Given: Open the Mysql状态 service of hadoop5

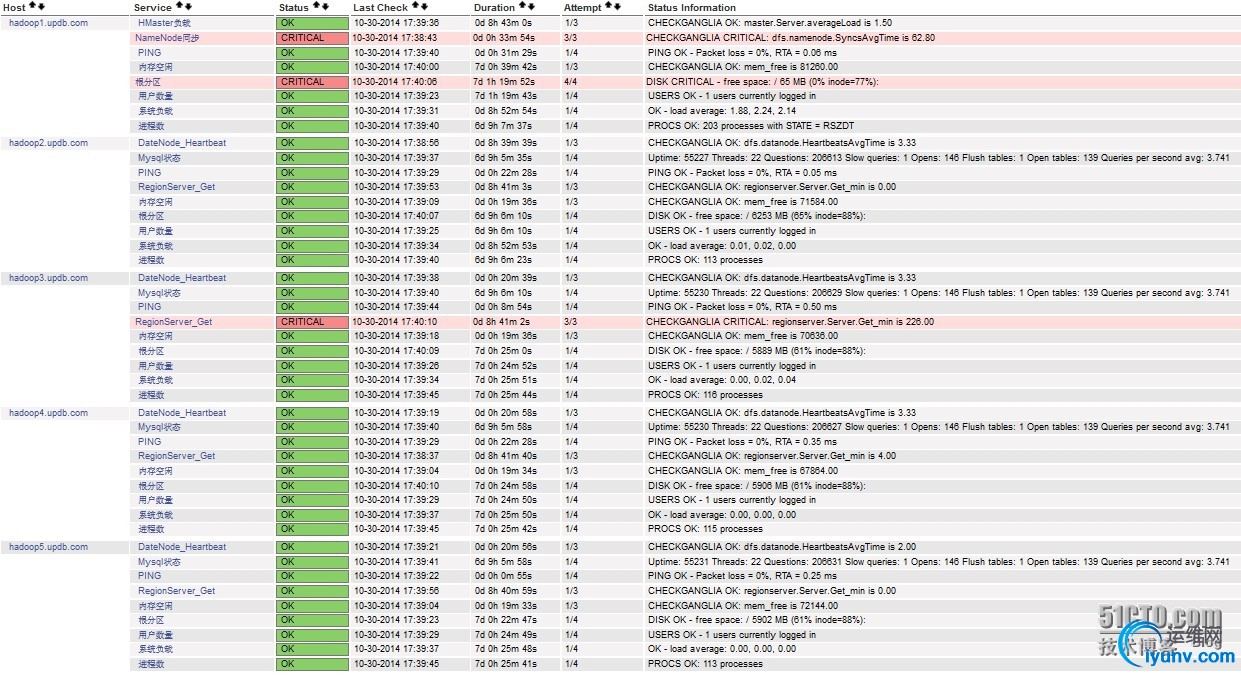Looking at the screenshot, I should [159, 562].
